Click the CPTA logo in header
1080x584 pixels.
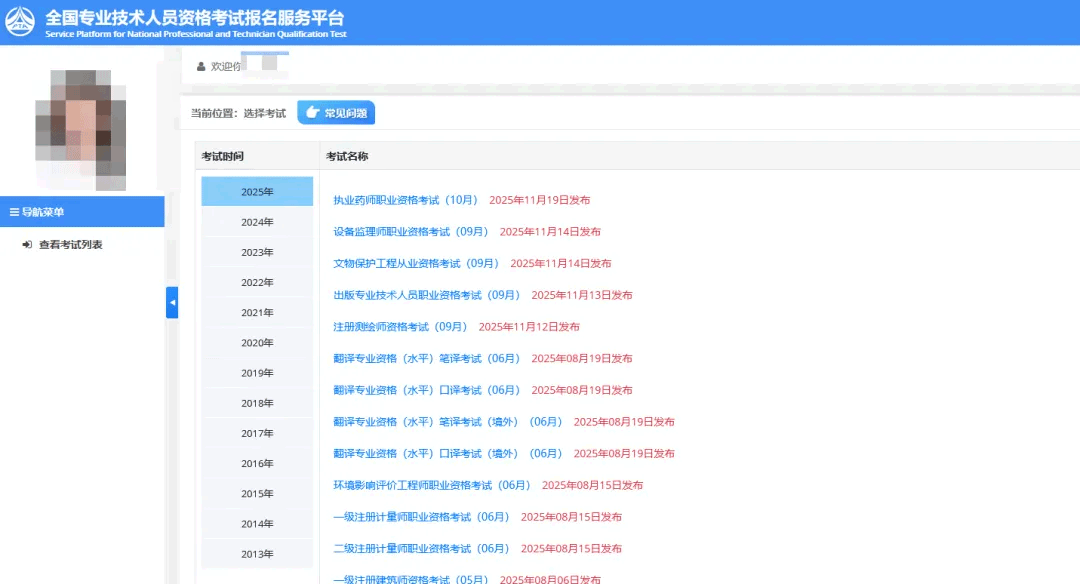pyautogui.click(x=20, y=22)
